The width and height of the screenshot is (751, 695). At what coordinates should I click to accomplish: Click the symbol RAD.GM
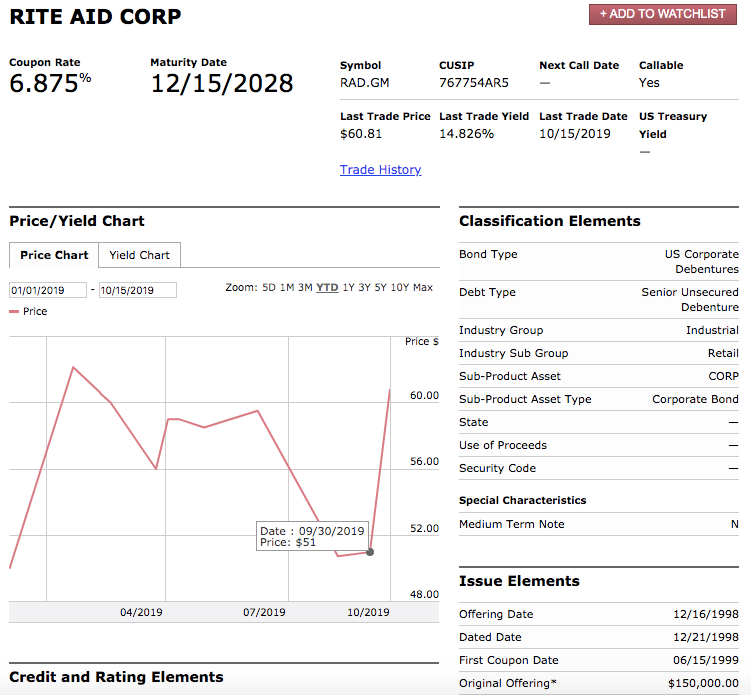pos(364,83)
